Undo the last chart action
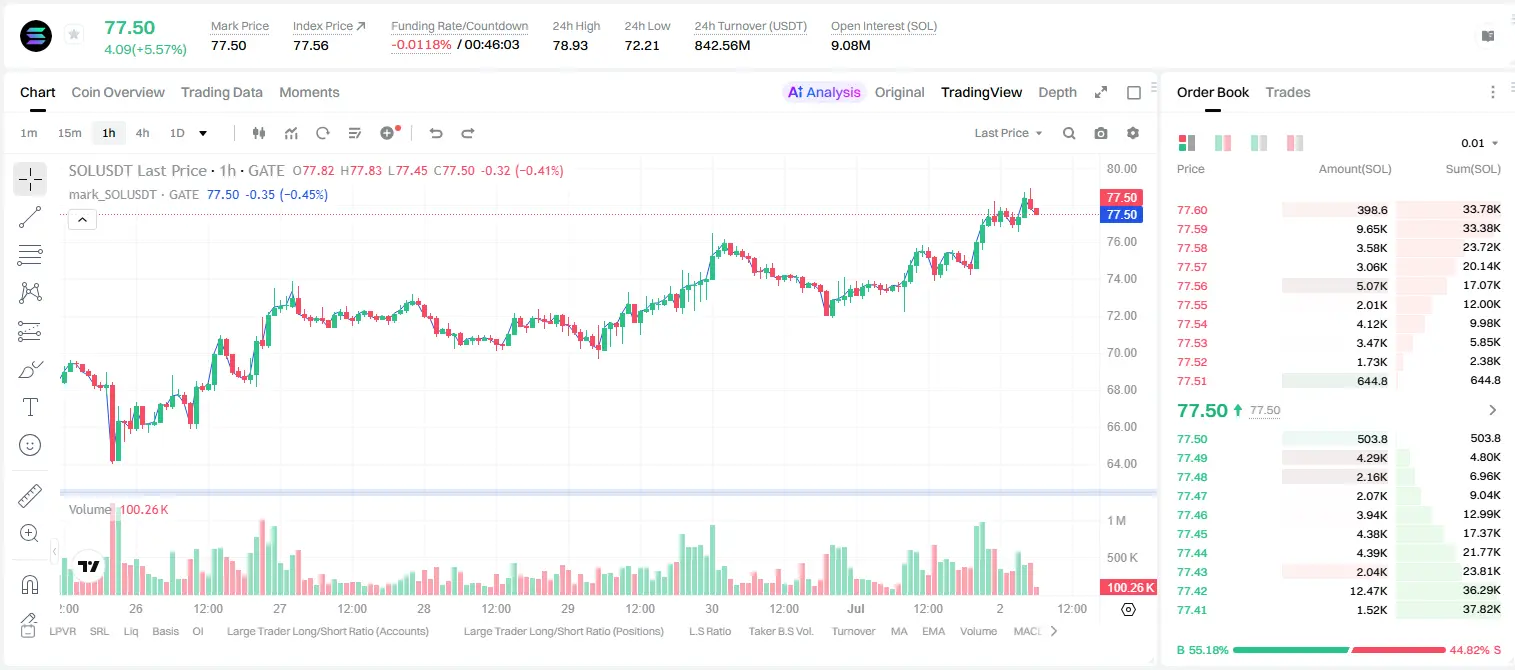The image size is (1515, 670). pos(436,133)
